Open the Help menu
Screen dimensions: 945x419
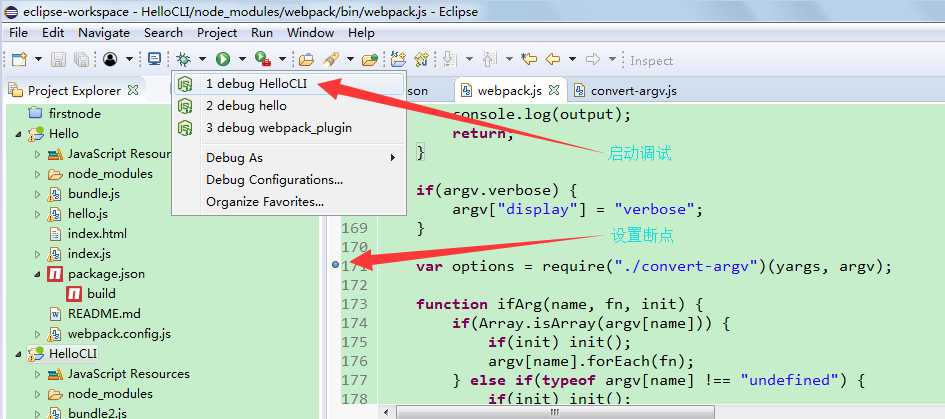361,33
